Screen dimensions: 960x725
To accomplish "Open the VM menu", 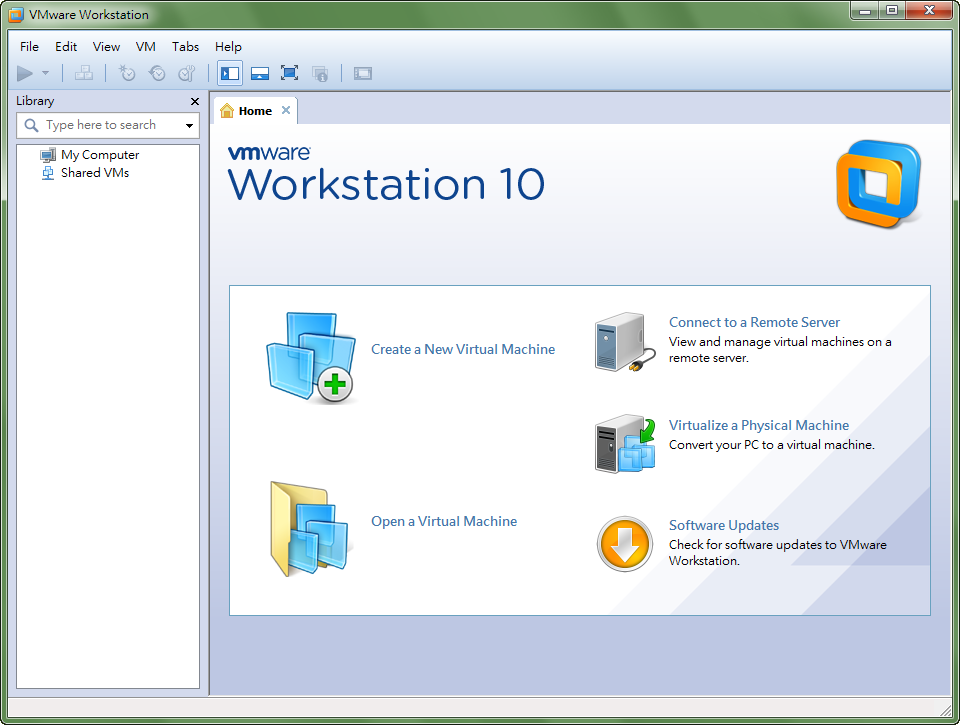I will pyautogui.click(x=146, y=47).
